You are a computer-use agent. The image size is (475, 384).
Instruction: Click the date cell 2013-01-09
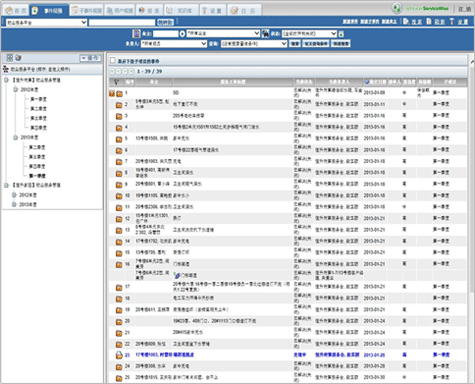click(374, 93)
